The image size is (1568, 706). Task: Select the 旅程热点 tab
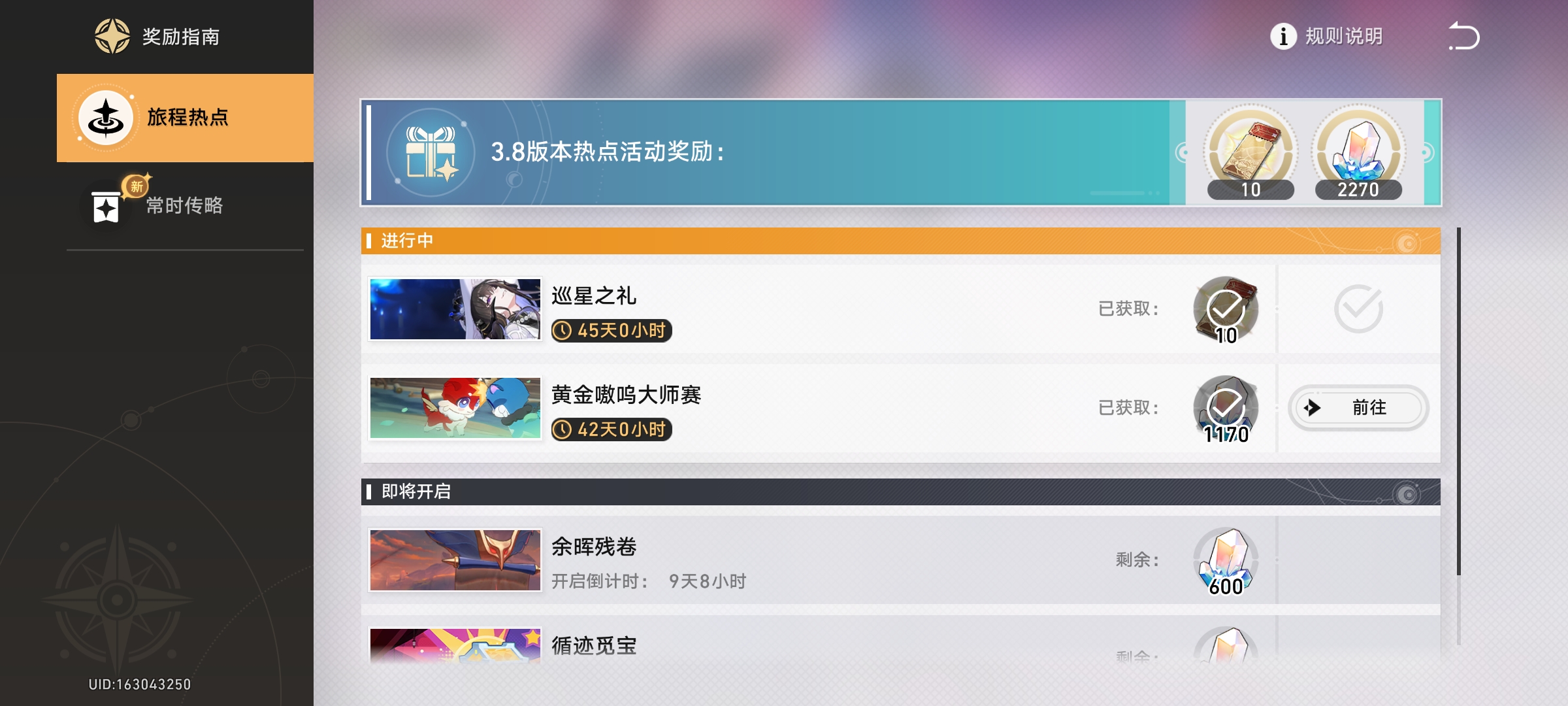coord(185,118)
